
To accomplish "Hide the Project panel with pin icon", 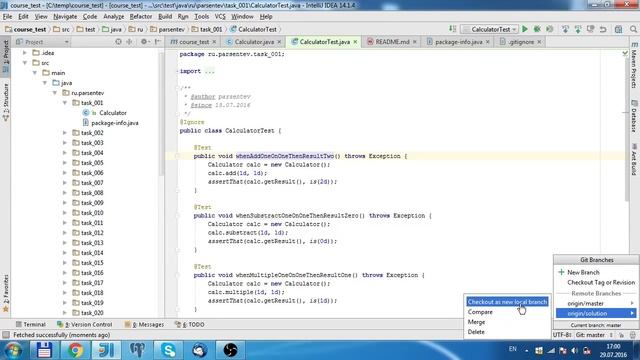I will click(x=158, y=42).
